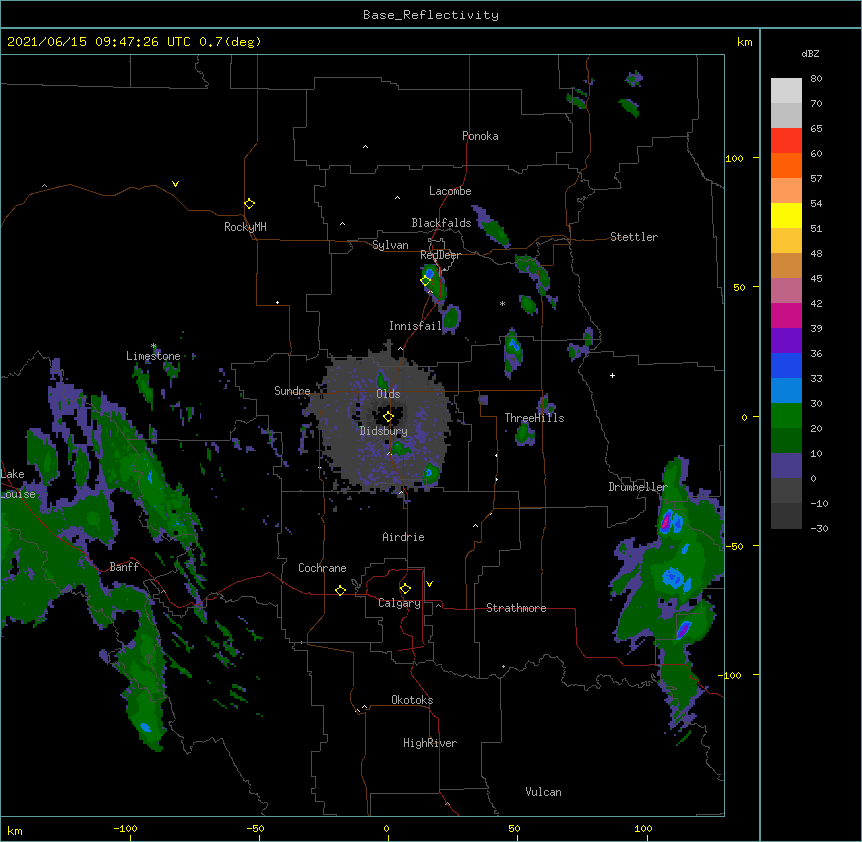Viewport: 862px width, 842px height.
Task: Click the Strathmore city label
Action: [x=516, y=608]
